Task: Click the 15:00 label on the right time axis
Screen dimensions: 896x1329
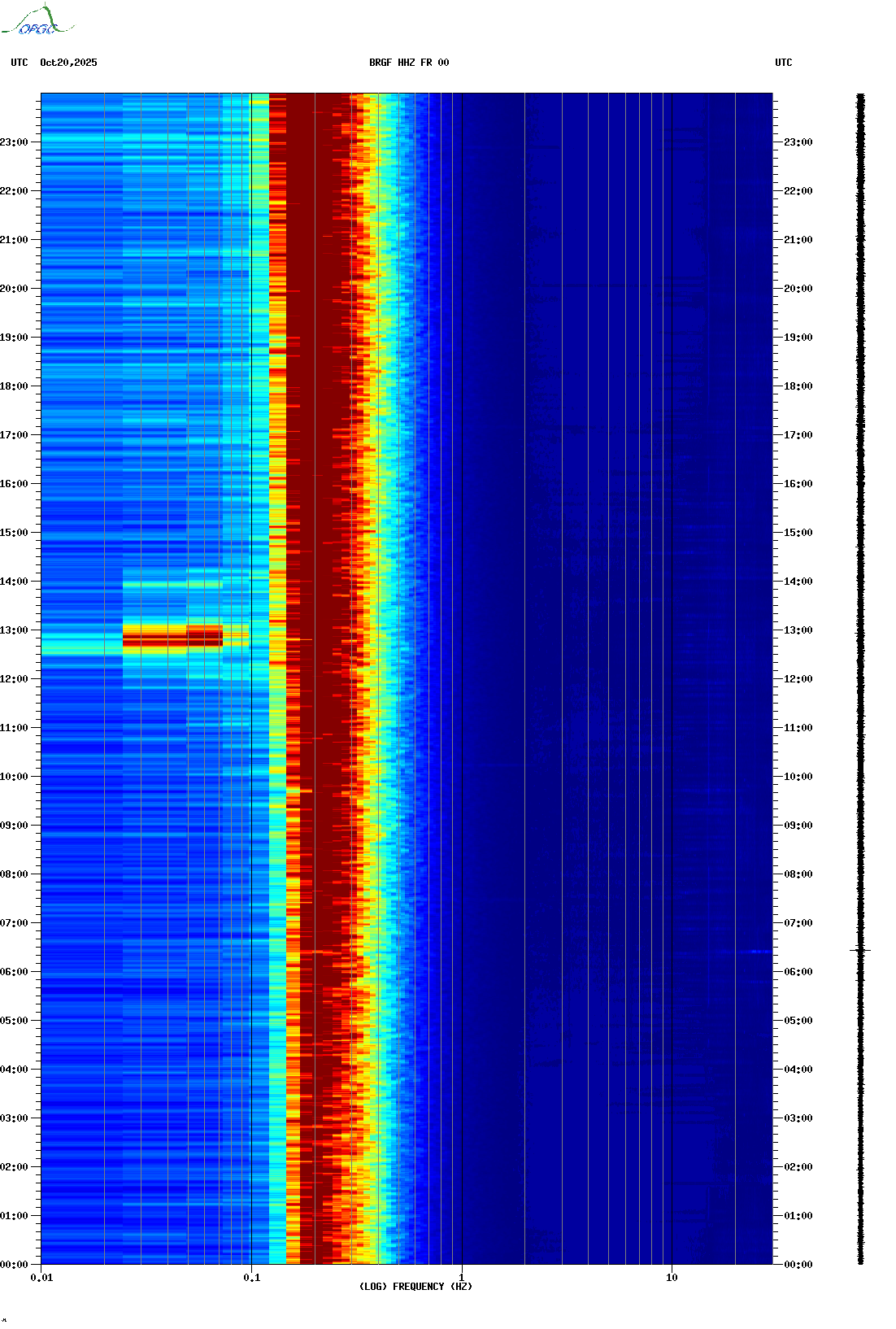Action: [x=798, y=533]
